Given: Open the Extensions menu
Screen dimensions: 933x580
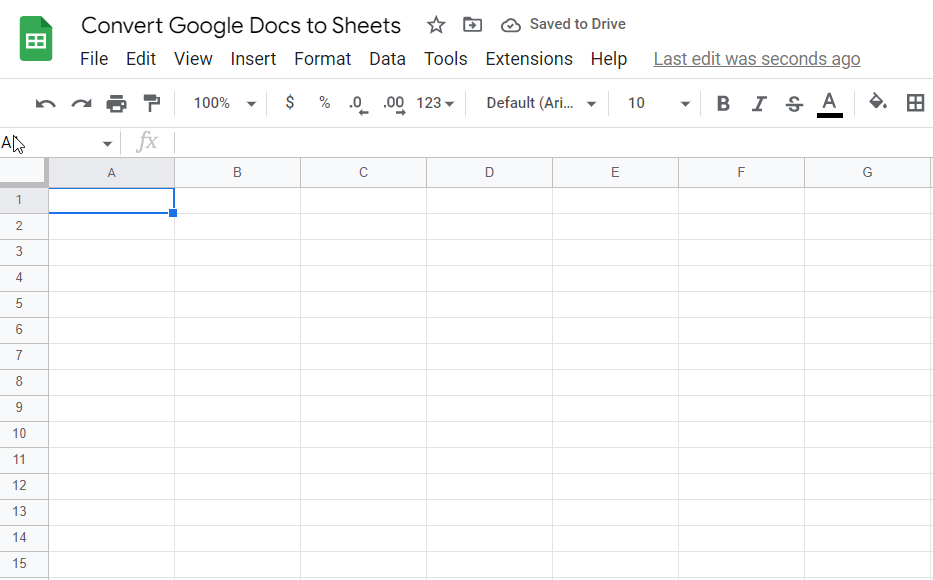Looking at the screenshot, I should click(x=529, y=59).
